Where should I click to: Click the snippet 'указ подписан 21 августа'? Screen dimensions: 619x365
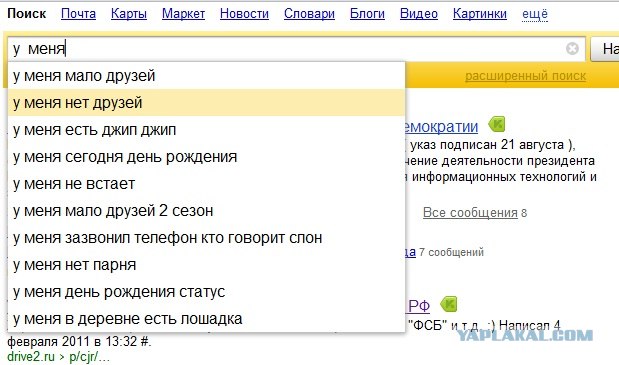(487, 145)
